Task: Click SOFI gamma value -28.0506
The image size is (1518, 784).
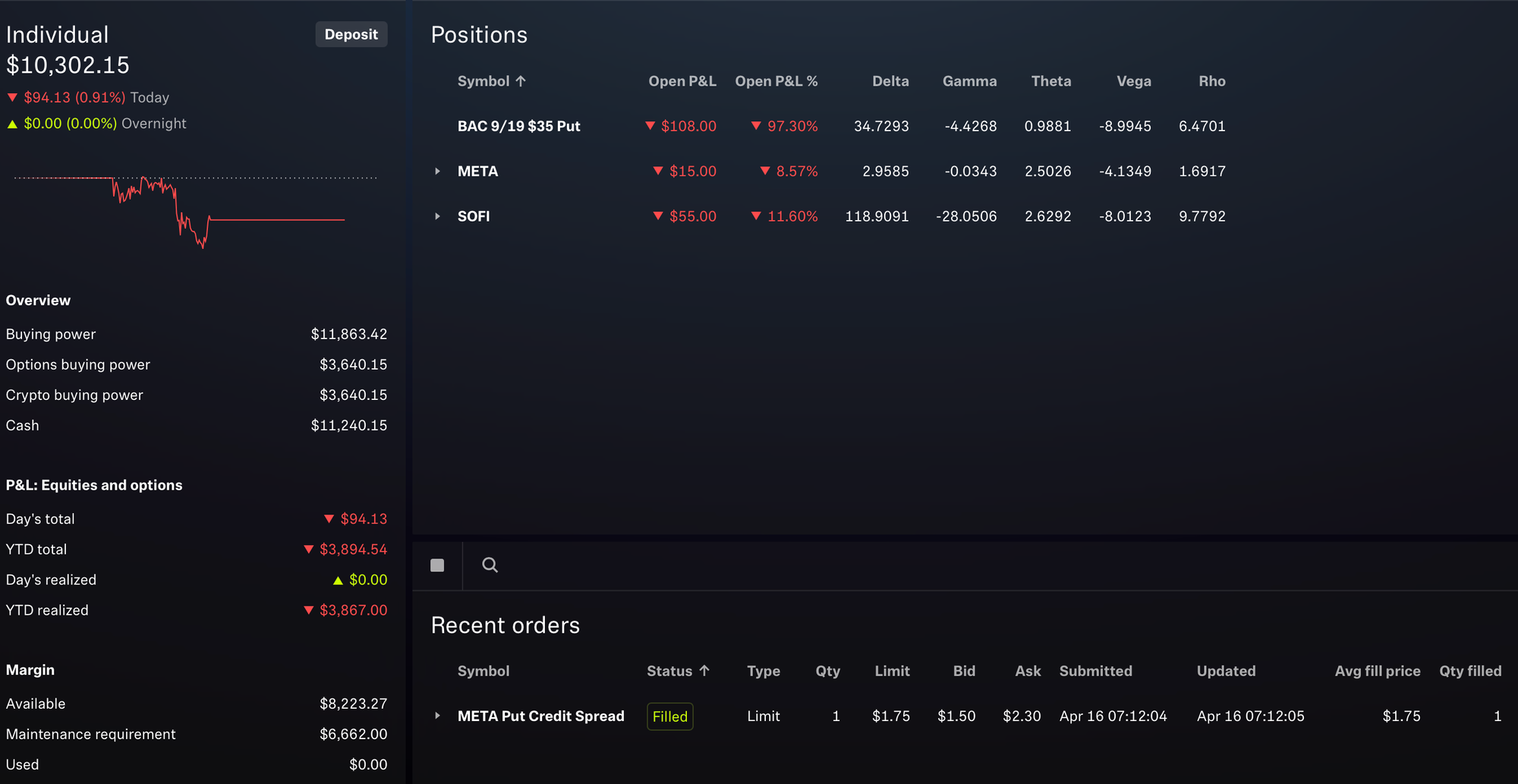Action: point(966,216)
